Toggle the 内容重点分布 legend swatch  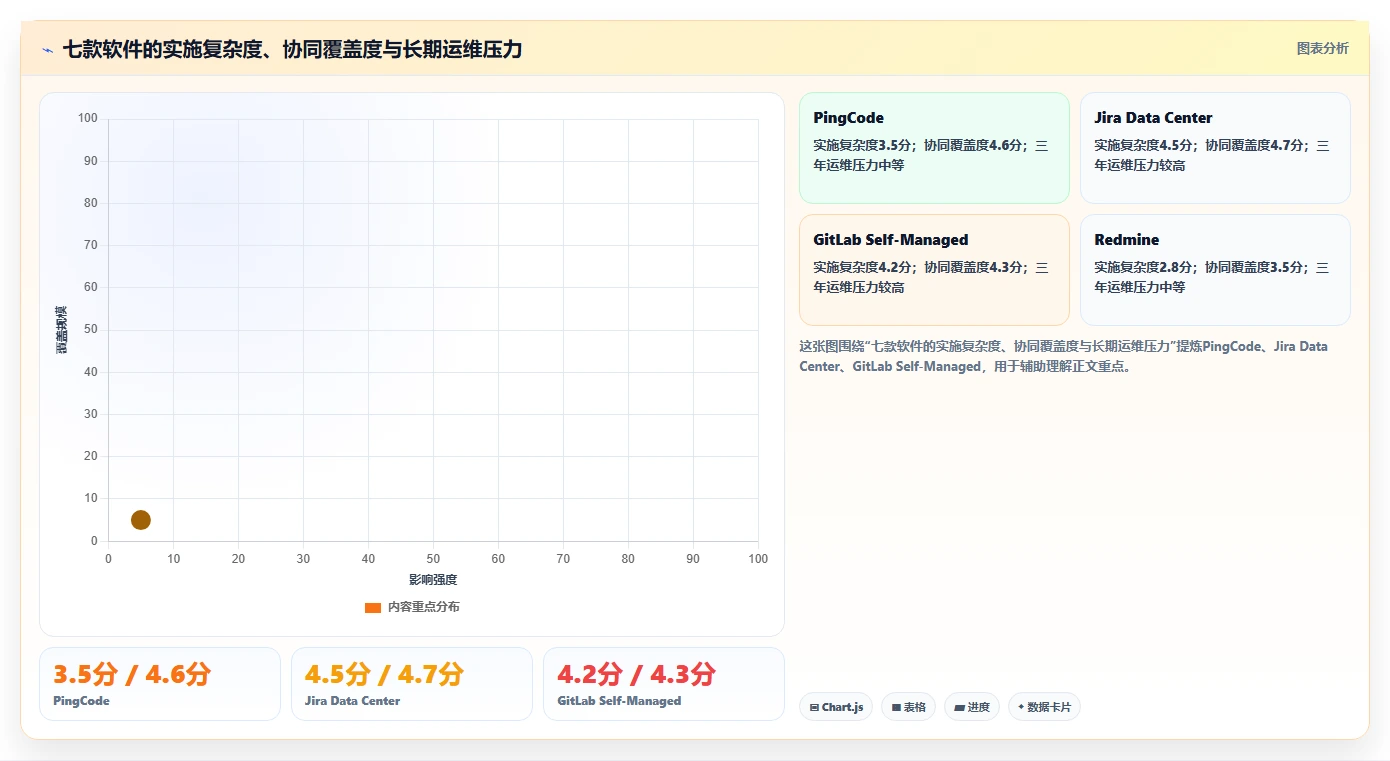click(373, 607)
